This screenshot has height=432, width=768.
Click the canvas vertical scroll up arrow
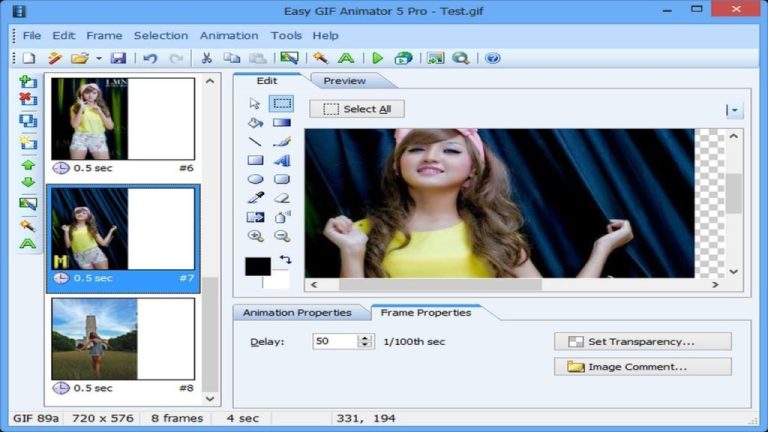(733, 136)
